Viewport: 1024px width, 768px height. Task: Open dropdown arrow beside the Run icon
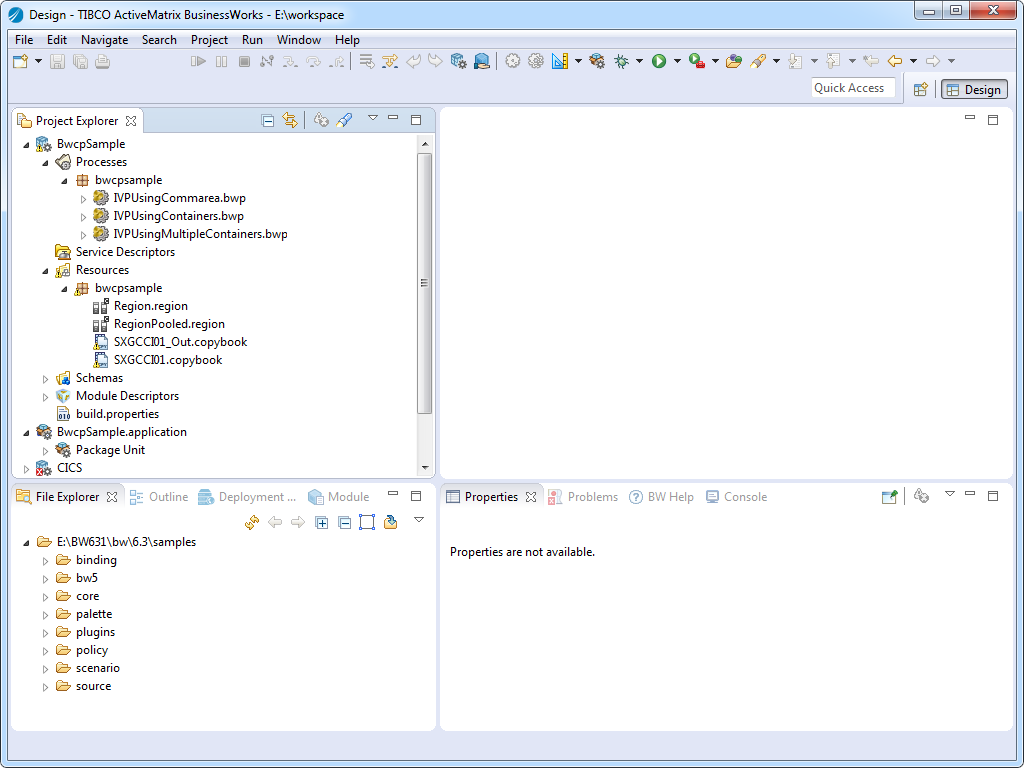pyautogui.click(x=677, y=61)
